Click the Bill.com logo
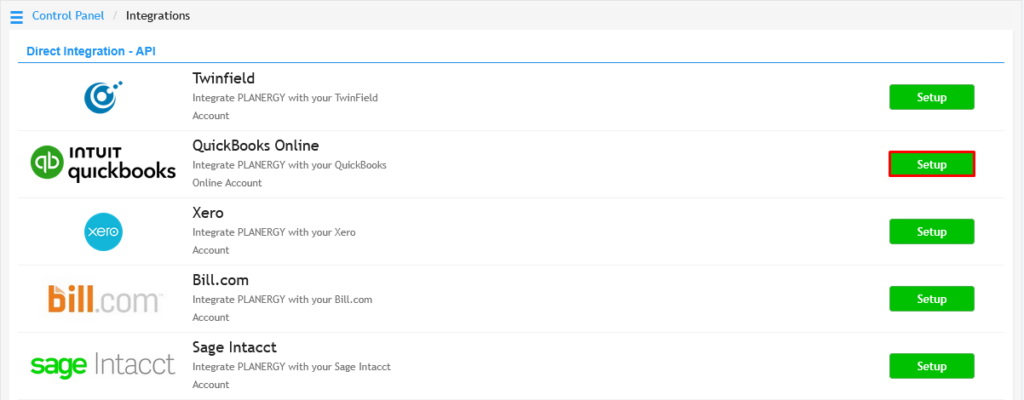This screenshot has width=1024, height=400. tap(103, 299)
